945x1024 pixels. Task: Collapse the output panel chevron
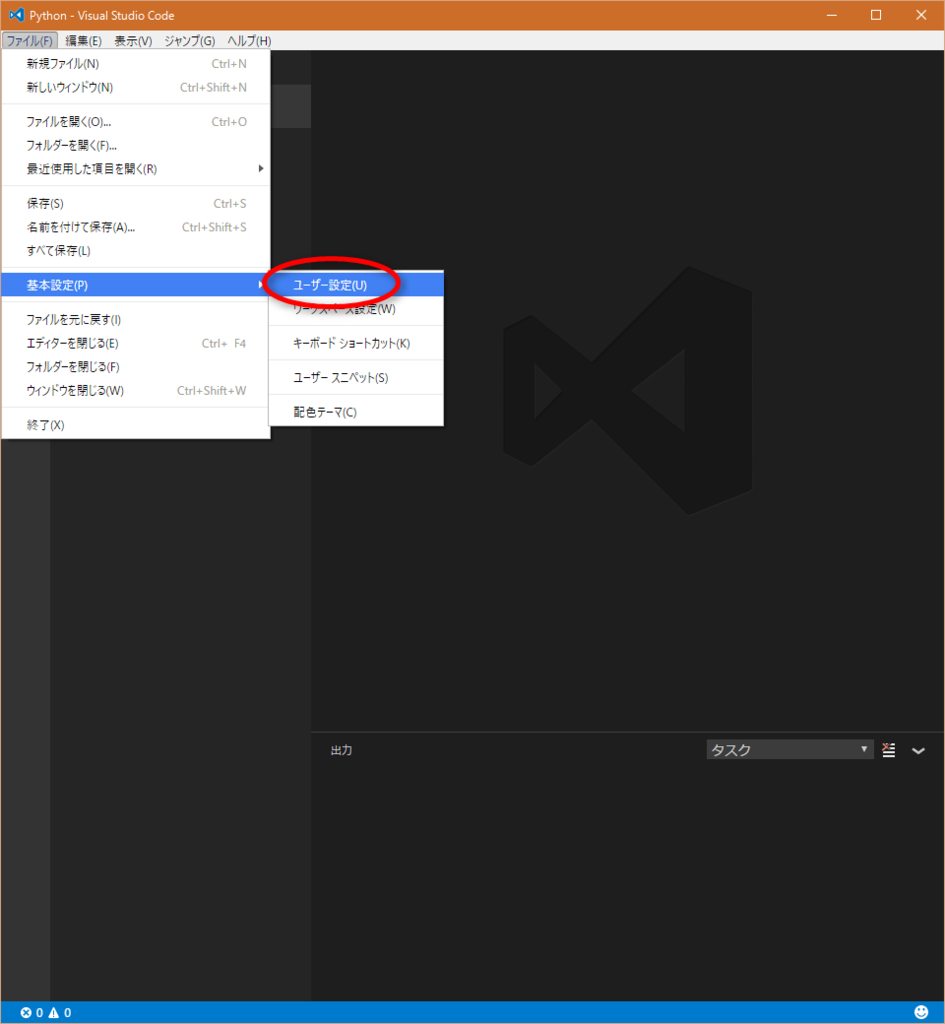pos(918,750)
